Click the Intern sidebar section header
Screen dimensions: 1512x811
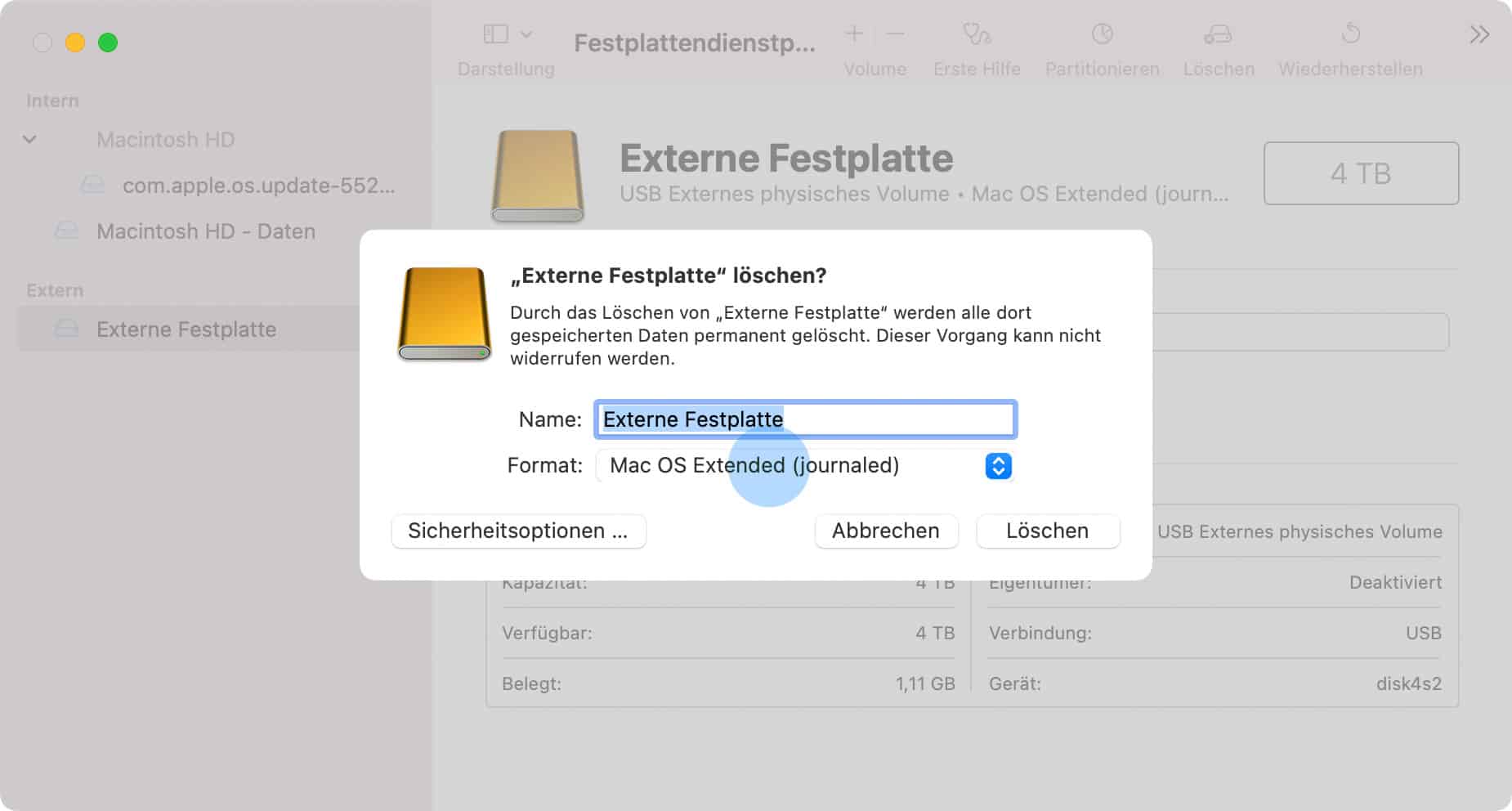(x=52, y=101)
